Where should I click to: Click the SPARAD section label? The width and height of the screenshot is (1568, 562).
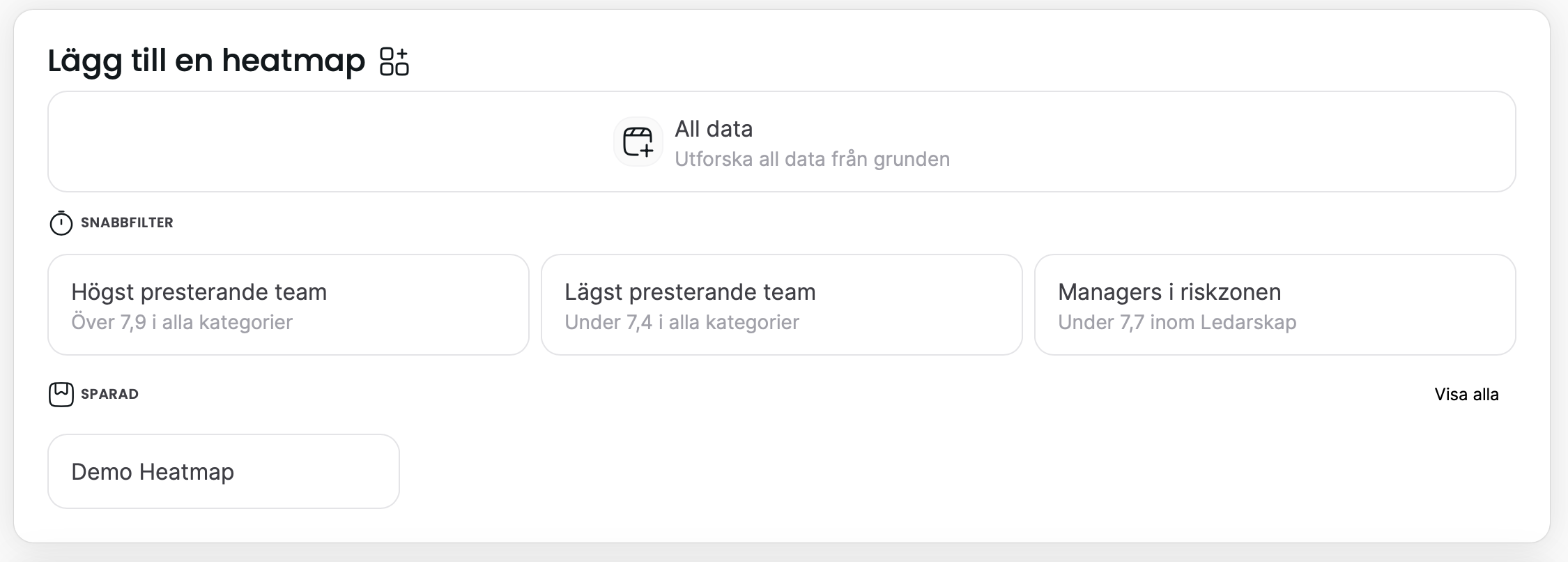coord(109,395)
